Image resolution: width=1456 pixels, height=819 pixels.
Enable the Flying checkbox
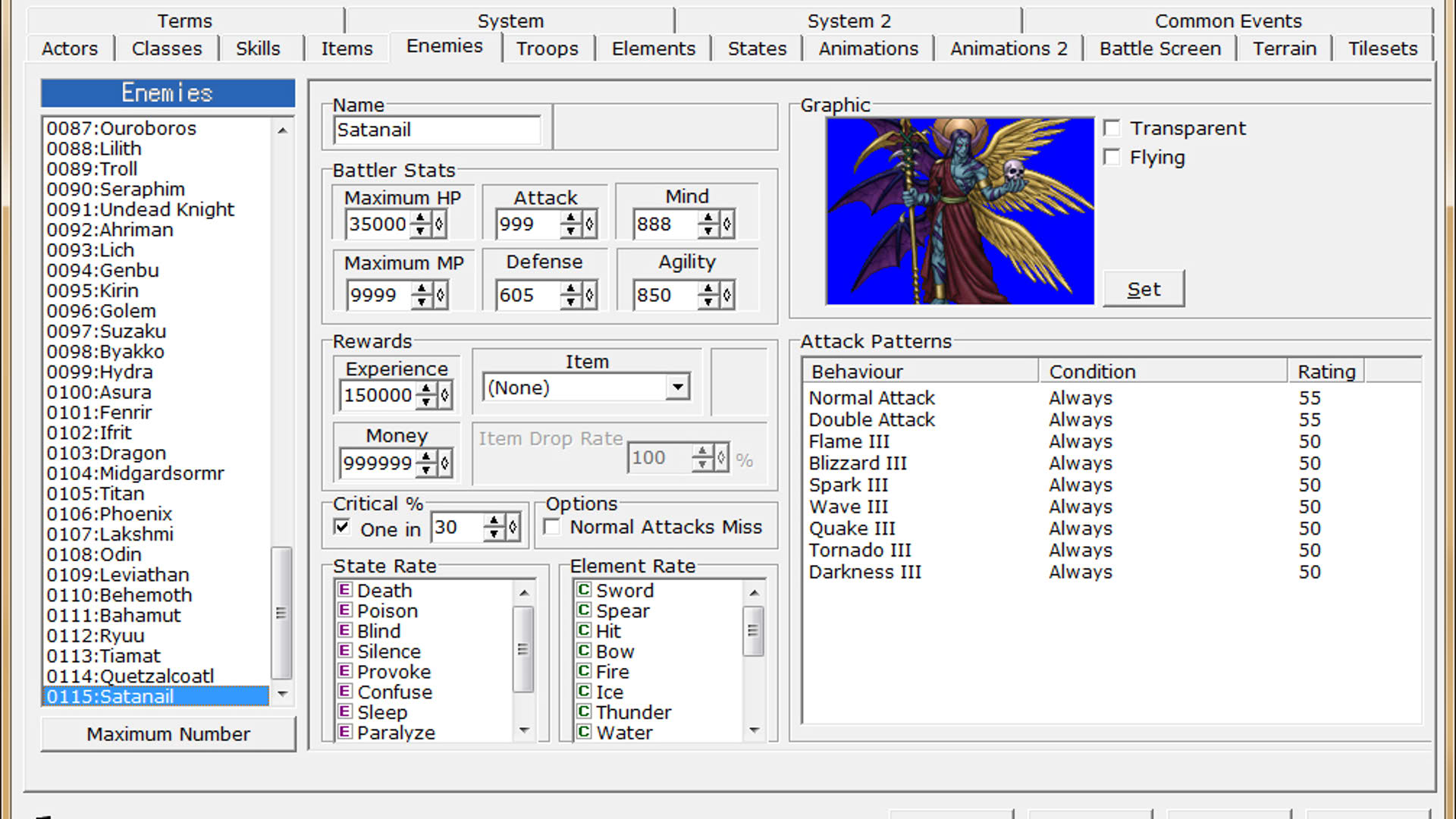point(1112,157)
